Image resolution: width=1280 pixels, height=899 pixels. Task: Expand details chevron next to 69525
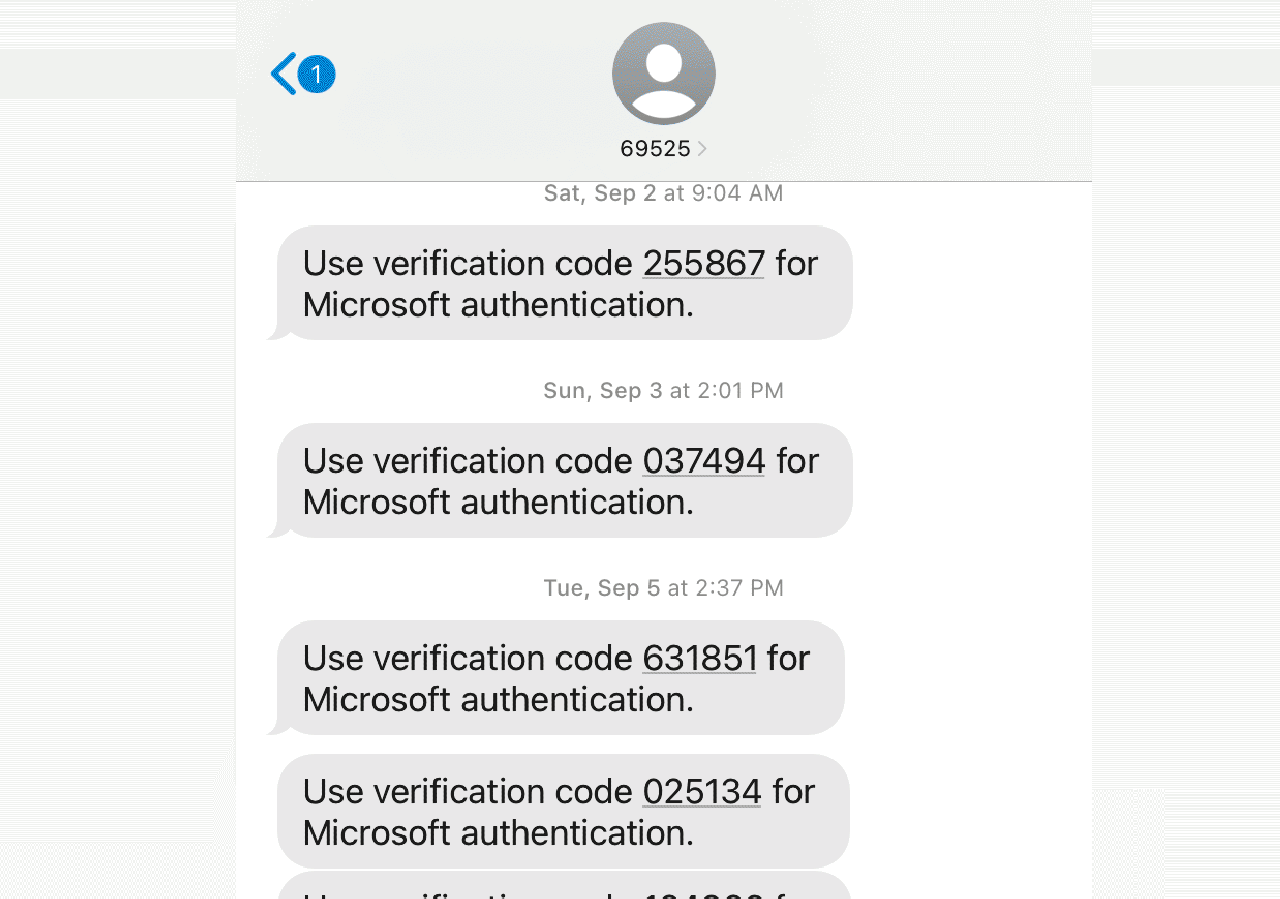702,149
